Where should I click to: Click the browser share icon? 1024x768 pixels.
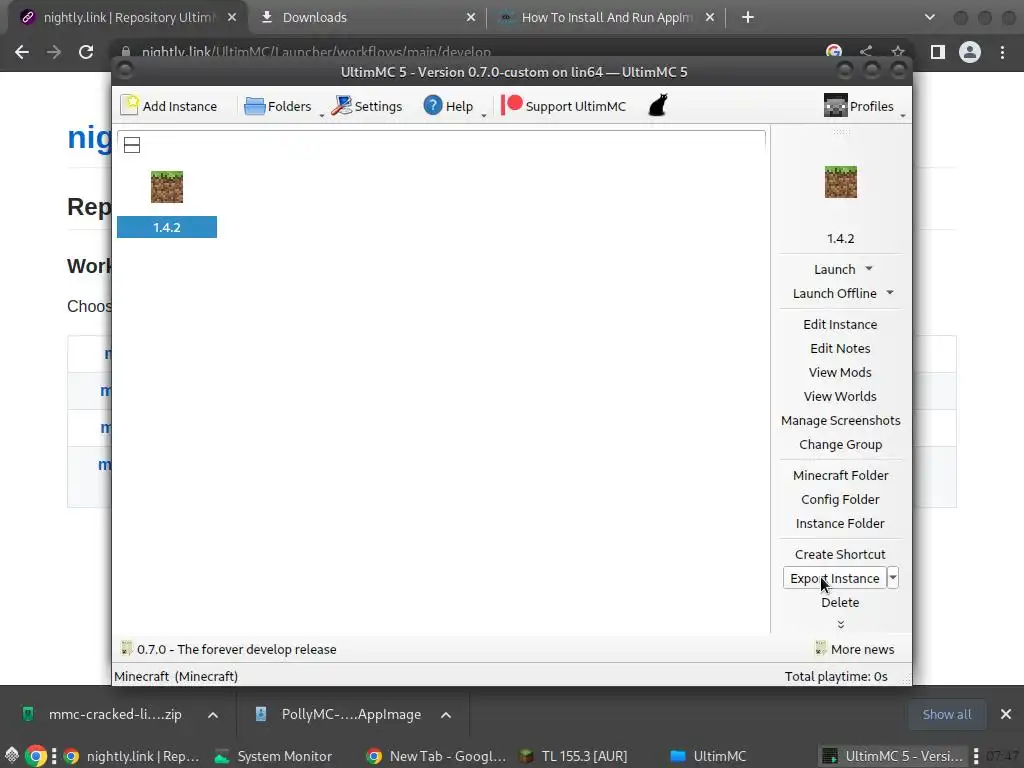coord(866,52)
